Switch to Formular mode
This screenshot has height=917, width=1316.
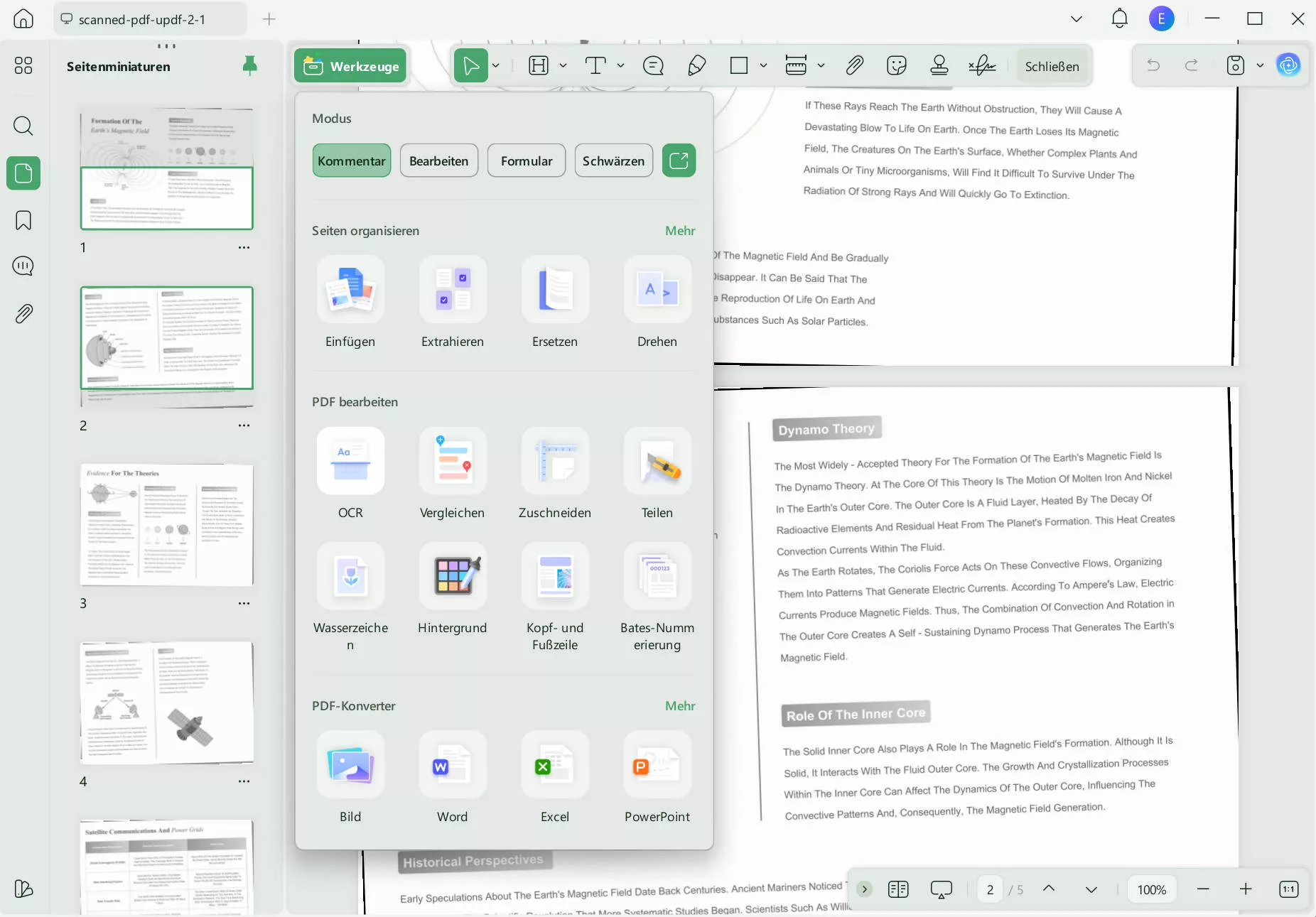pos(527,161)
